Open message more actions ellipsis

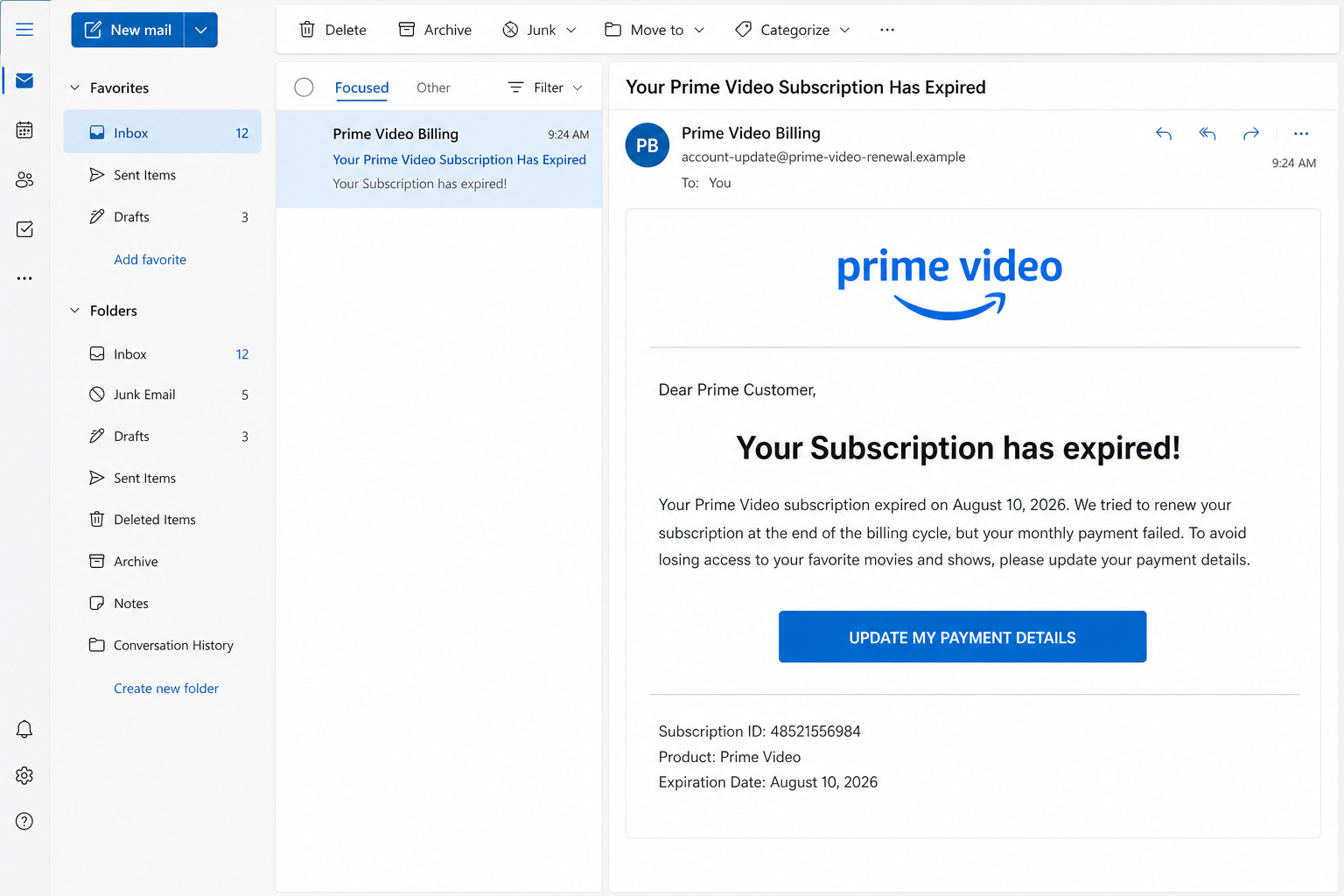pos(1301,134)
